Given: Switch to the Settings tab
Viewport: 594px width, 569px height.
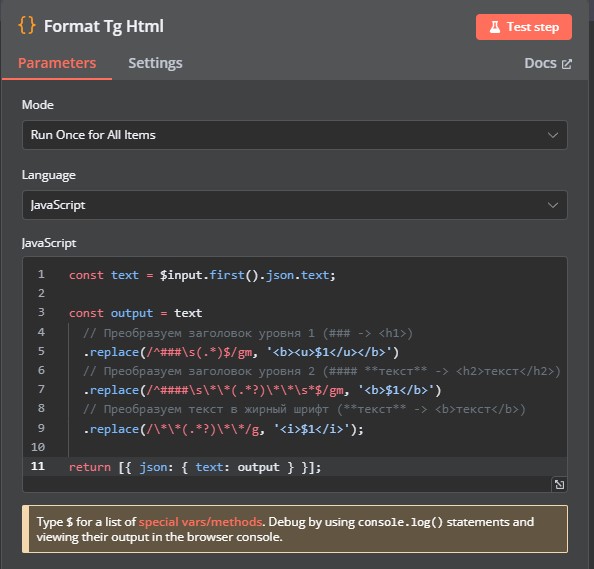Looking at the screenshot, I should pyautogui.click(x=155, y=63).
